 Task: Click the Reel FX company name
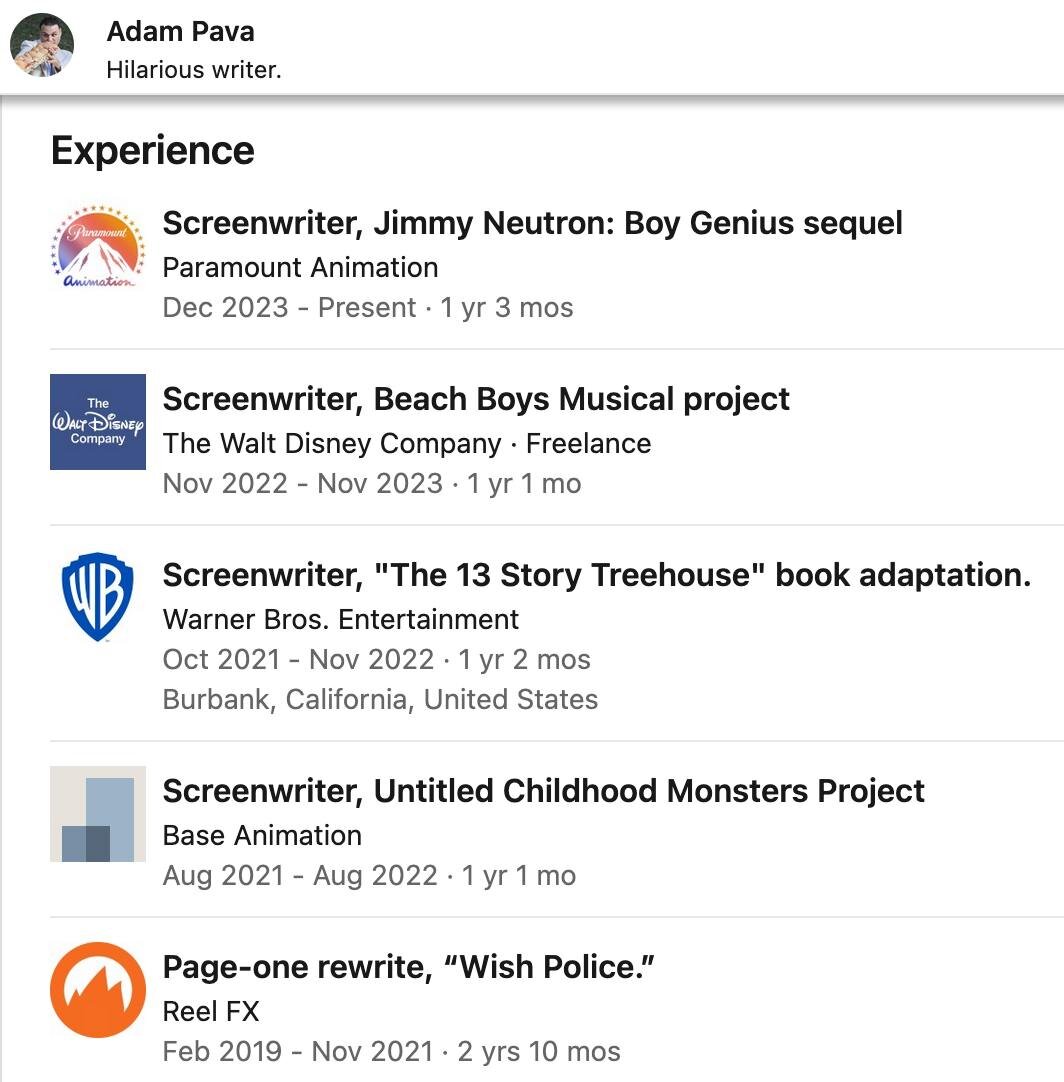pyautogui.click(x=210, y=1011)
